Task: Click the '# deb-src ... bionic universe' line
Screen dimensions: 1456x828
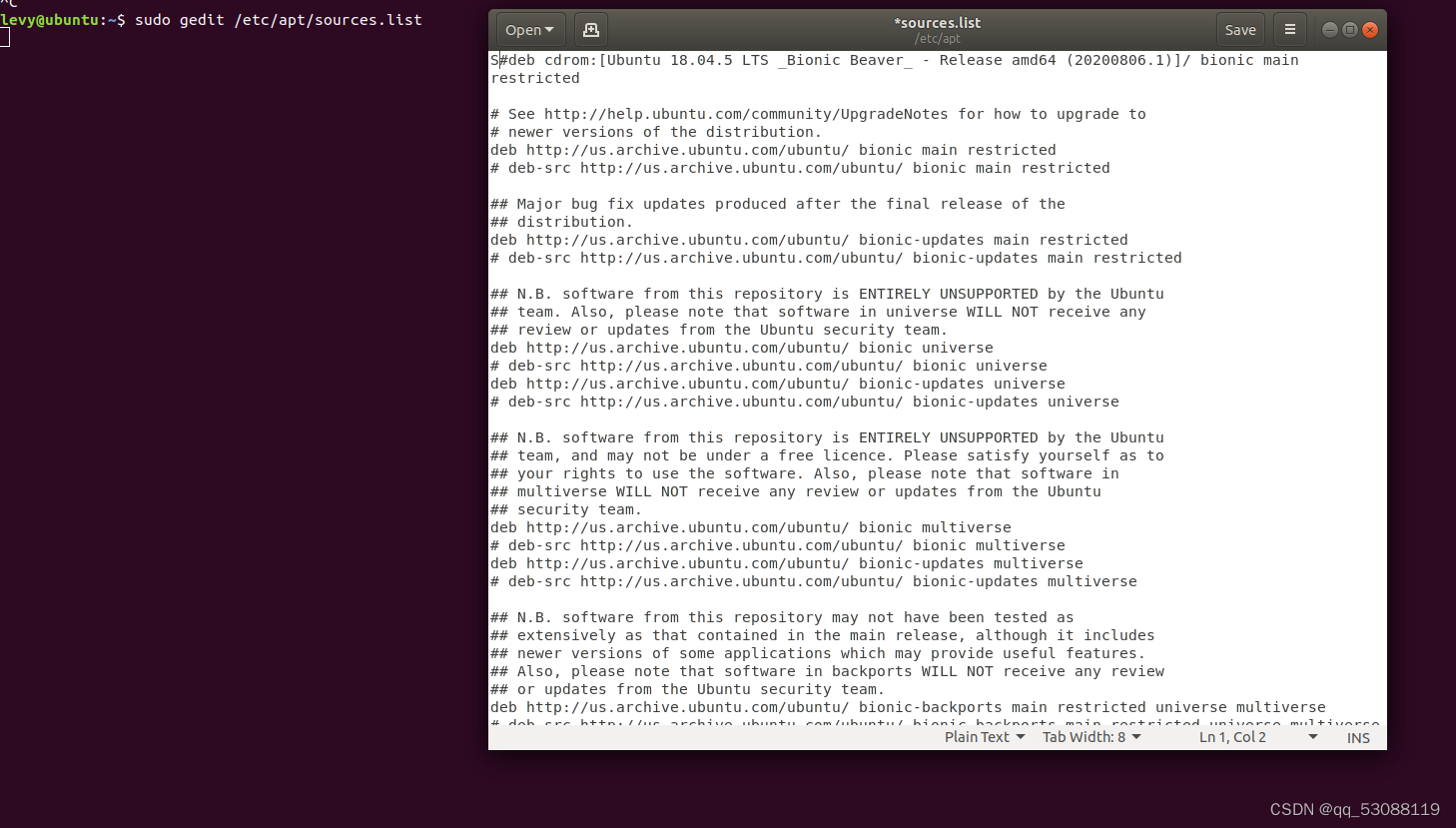Action: 769,366
